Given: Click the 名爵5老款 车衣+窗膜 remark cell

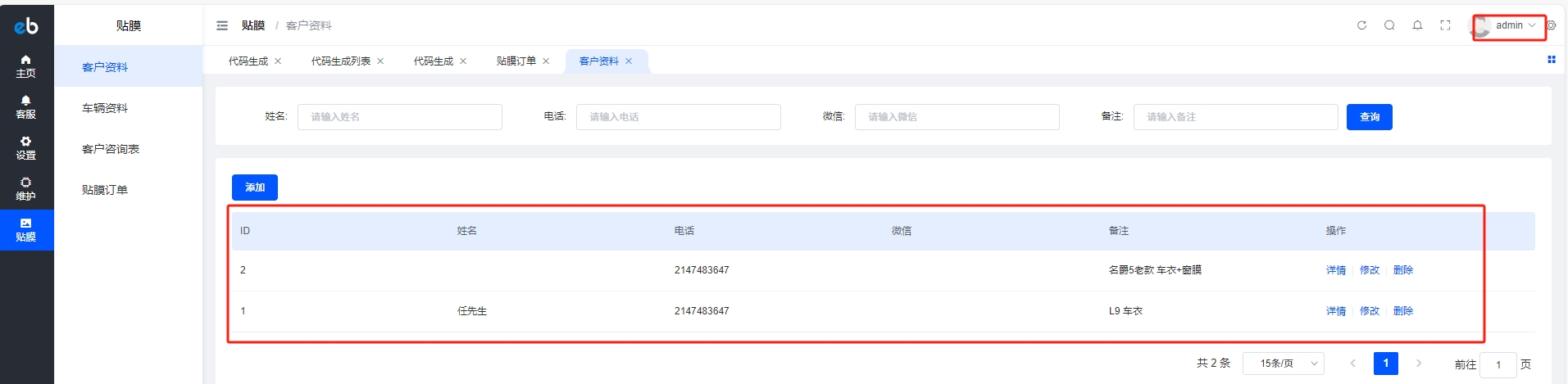Looking at the screenshot, I should click(1155, 270).
